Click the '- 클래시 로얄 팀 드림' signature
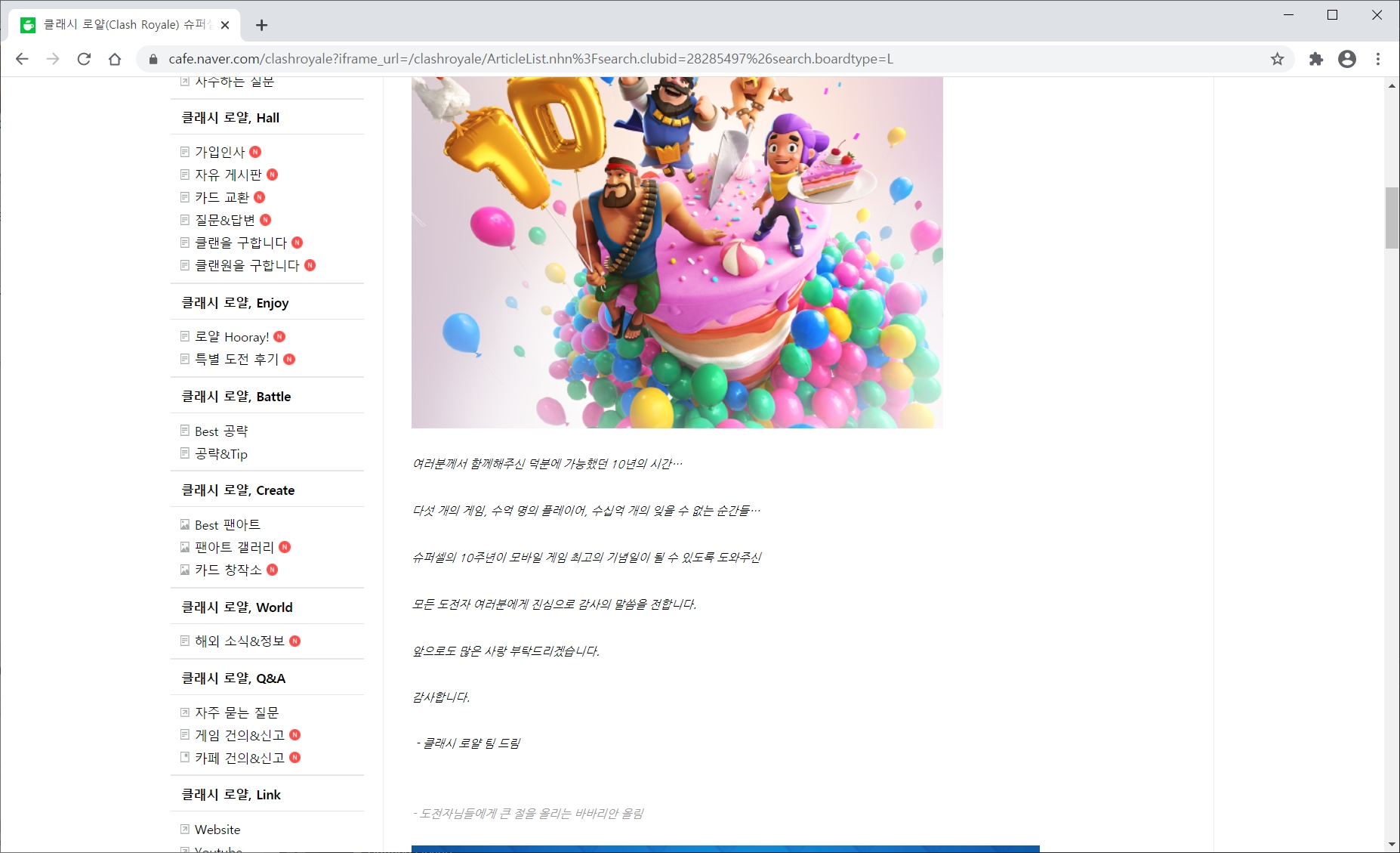 (x=467, y=743)
